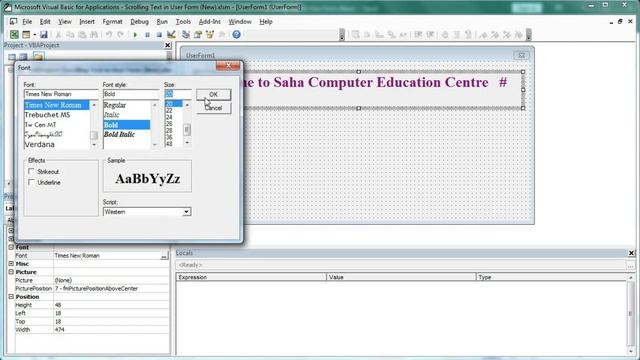Enable the Strikeout checkbox

(31, 171)
